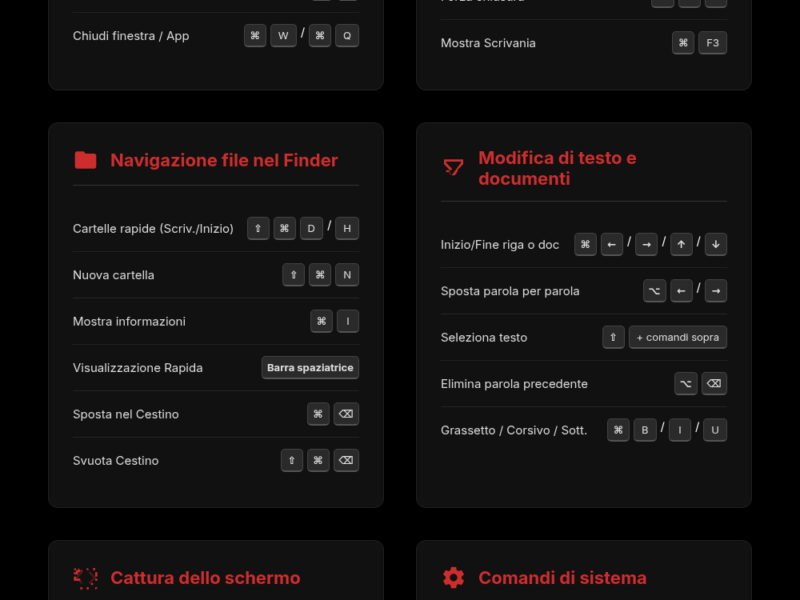Click the red folder icon next to Navigazione file
Viewport: 800px width, 600px height.
(x=86, y=160)
